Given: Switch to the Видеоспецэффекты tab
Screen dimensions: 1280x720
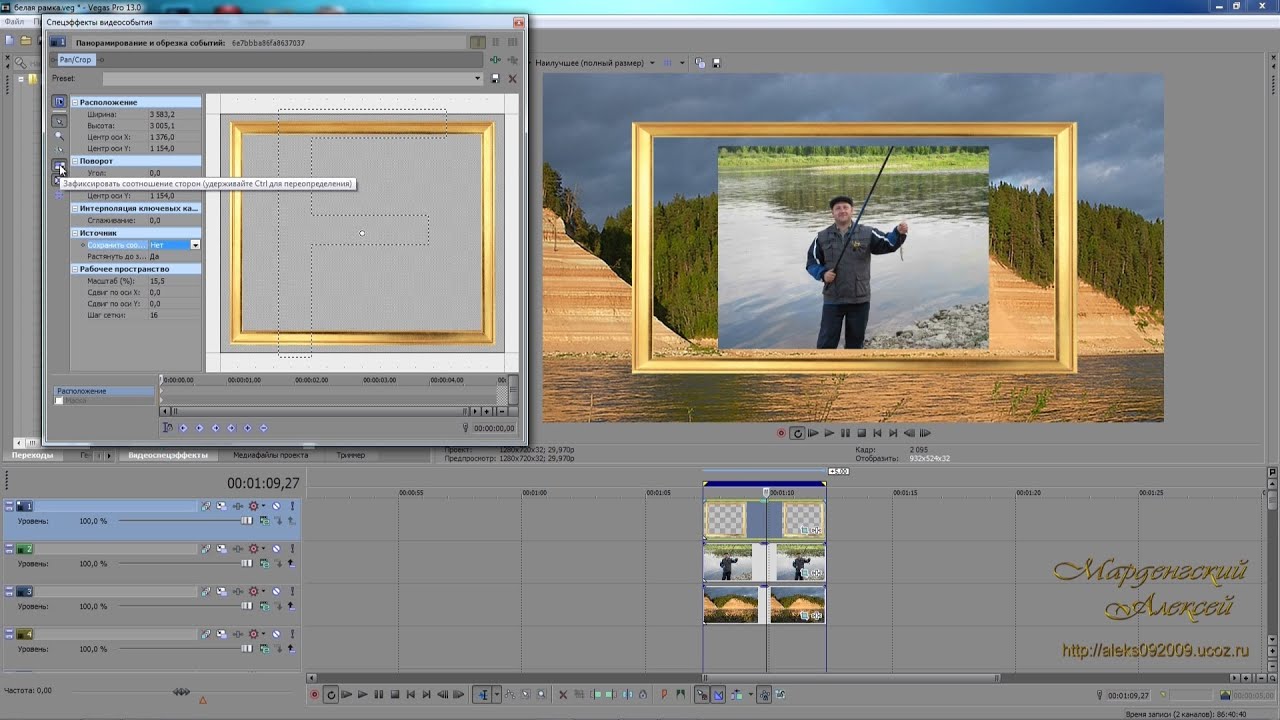Looking at the screenshot, I should pyautogui.click(x=168, y=455).
